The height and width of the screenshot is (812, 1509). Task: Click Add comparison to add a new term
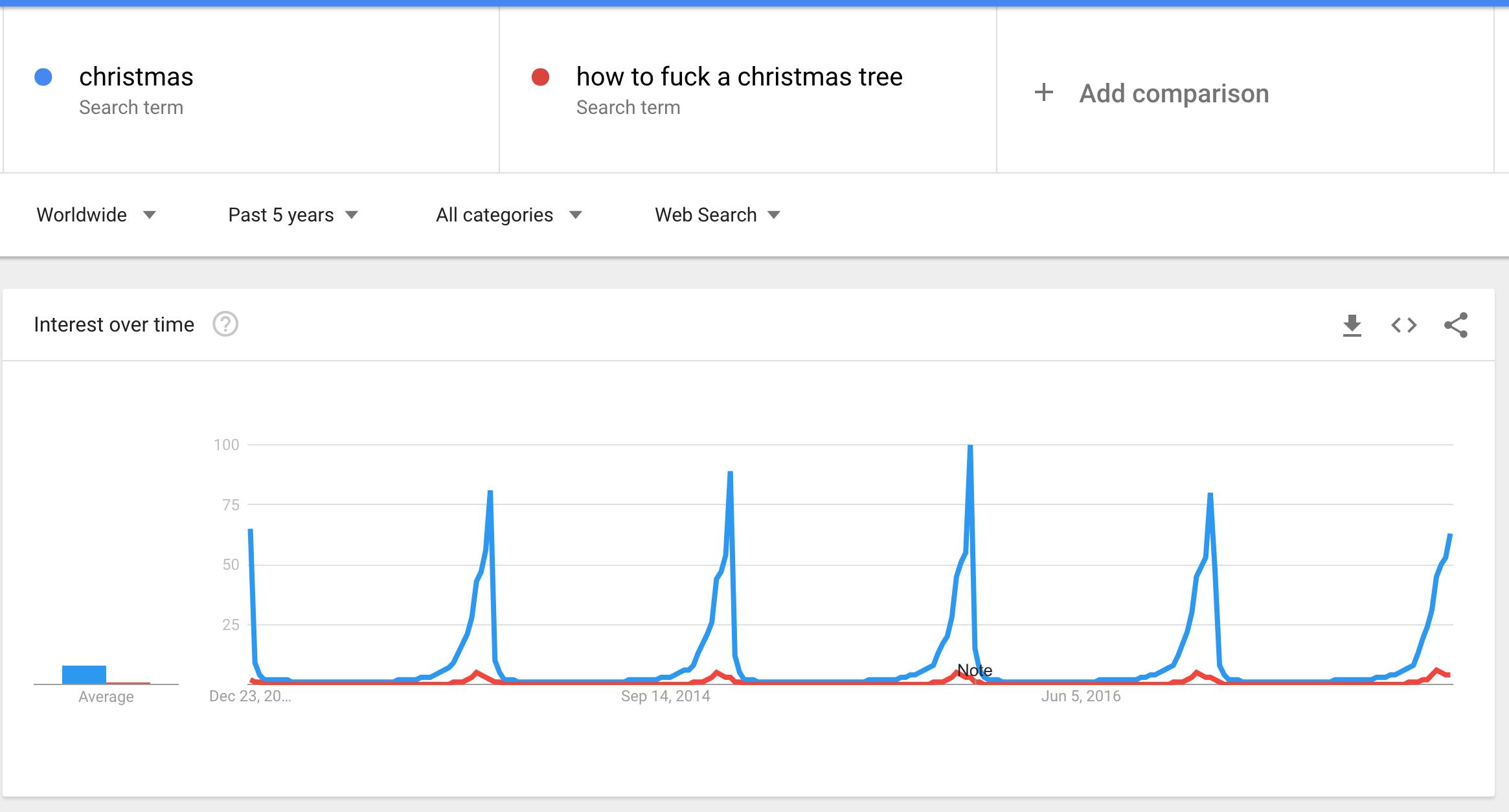coord(1174,93)
